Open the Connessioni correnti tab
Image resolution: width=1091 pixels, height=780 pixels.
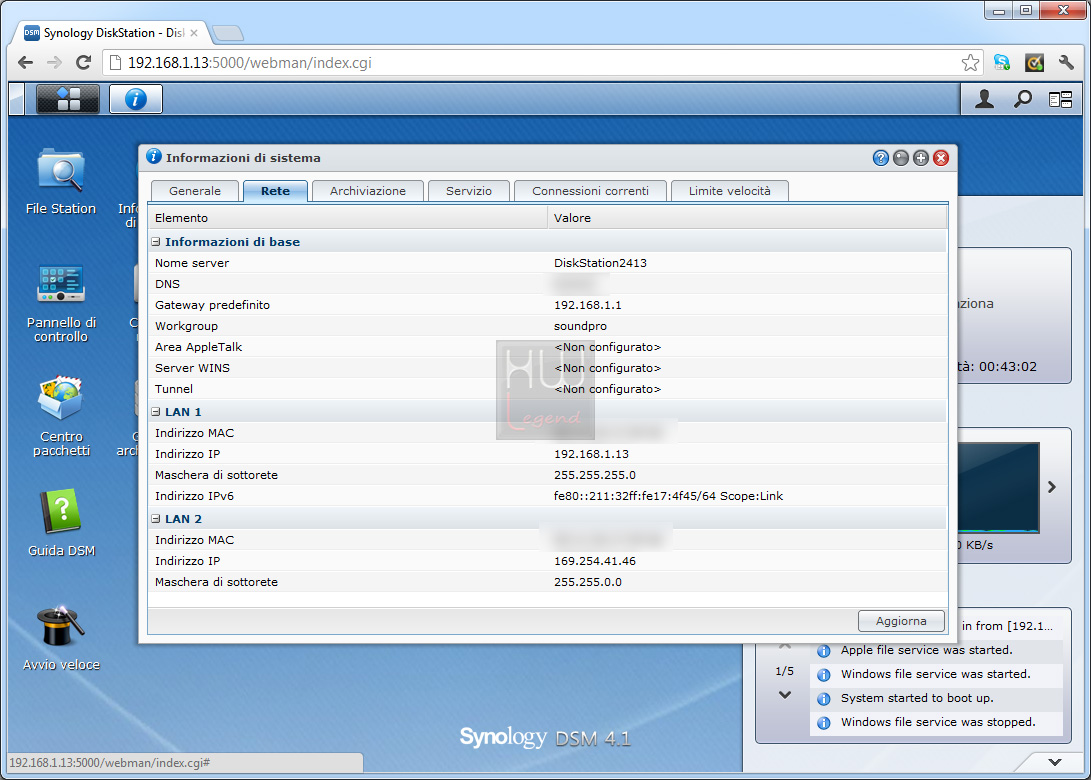[591, 191]
